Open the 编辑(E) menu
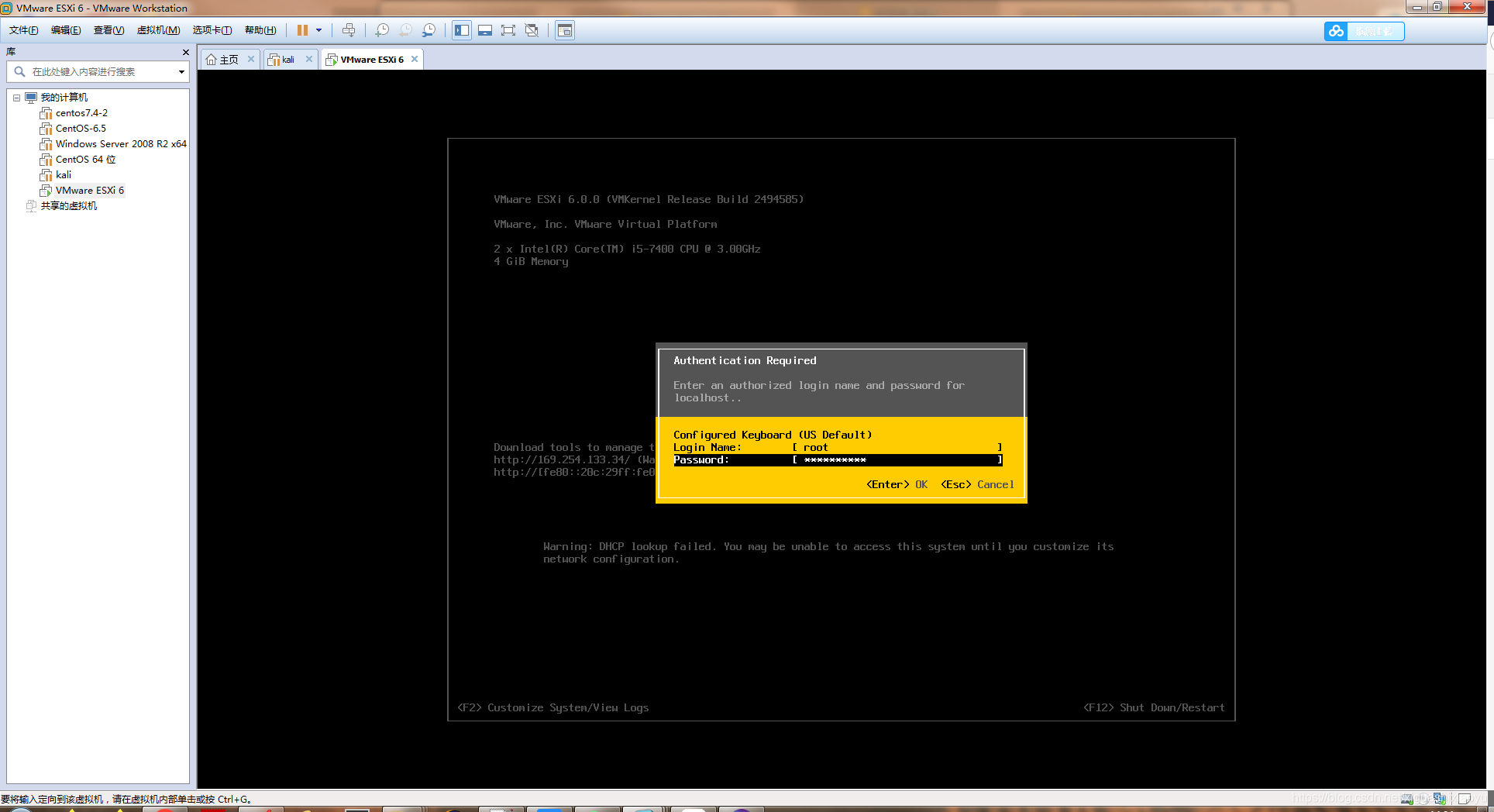 coord(66,30)
